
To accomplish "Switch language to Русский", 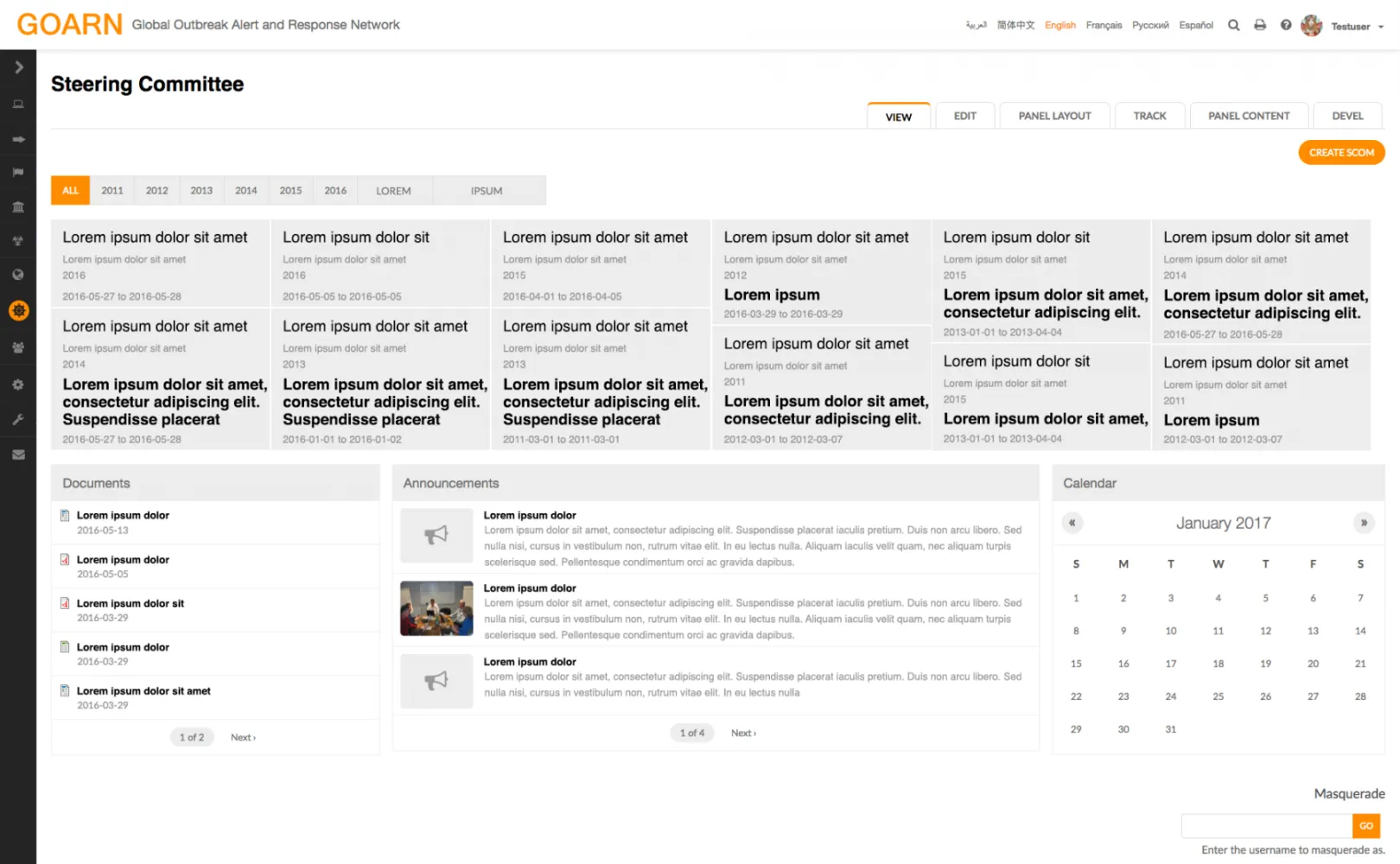I will [1150, 25].
